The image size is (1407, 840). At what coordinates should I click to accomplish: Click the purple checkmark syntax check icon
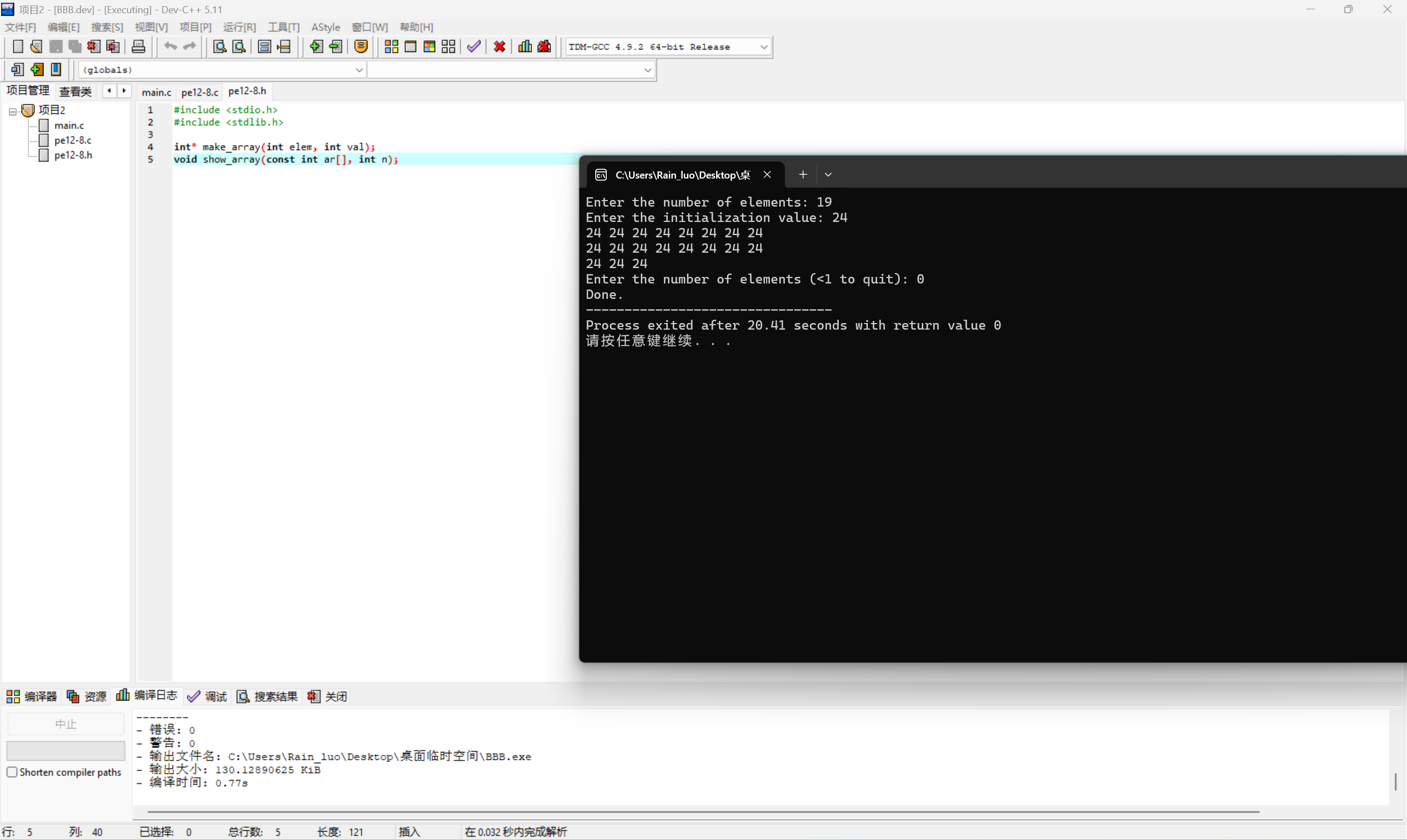(x=474, y=46)
